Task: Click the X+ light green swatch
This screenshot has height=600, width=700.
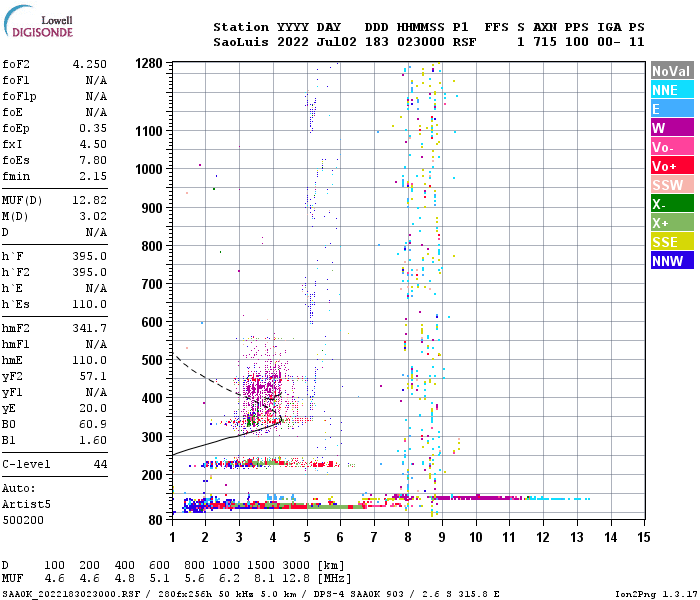Action: click(672, 223)
